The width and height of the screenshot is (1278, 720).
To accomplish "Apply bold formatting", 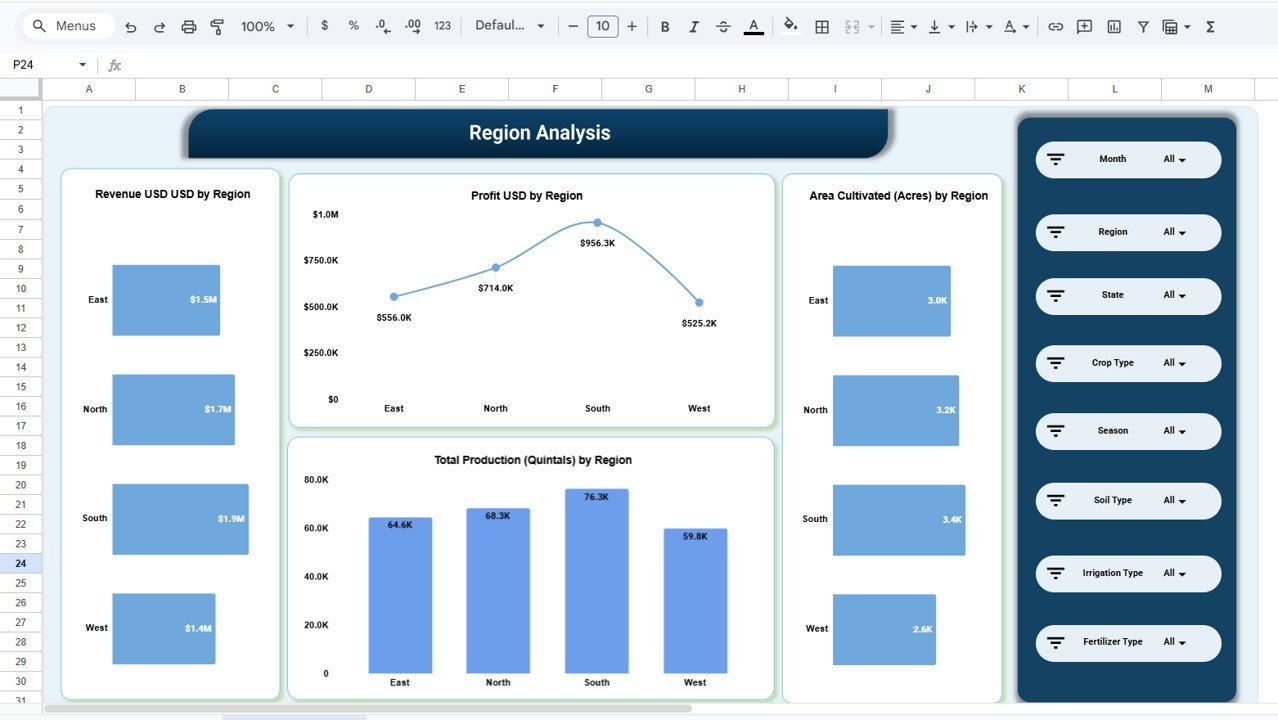I will pyautogui.click(x=665, y=26).
